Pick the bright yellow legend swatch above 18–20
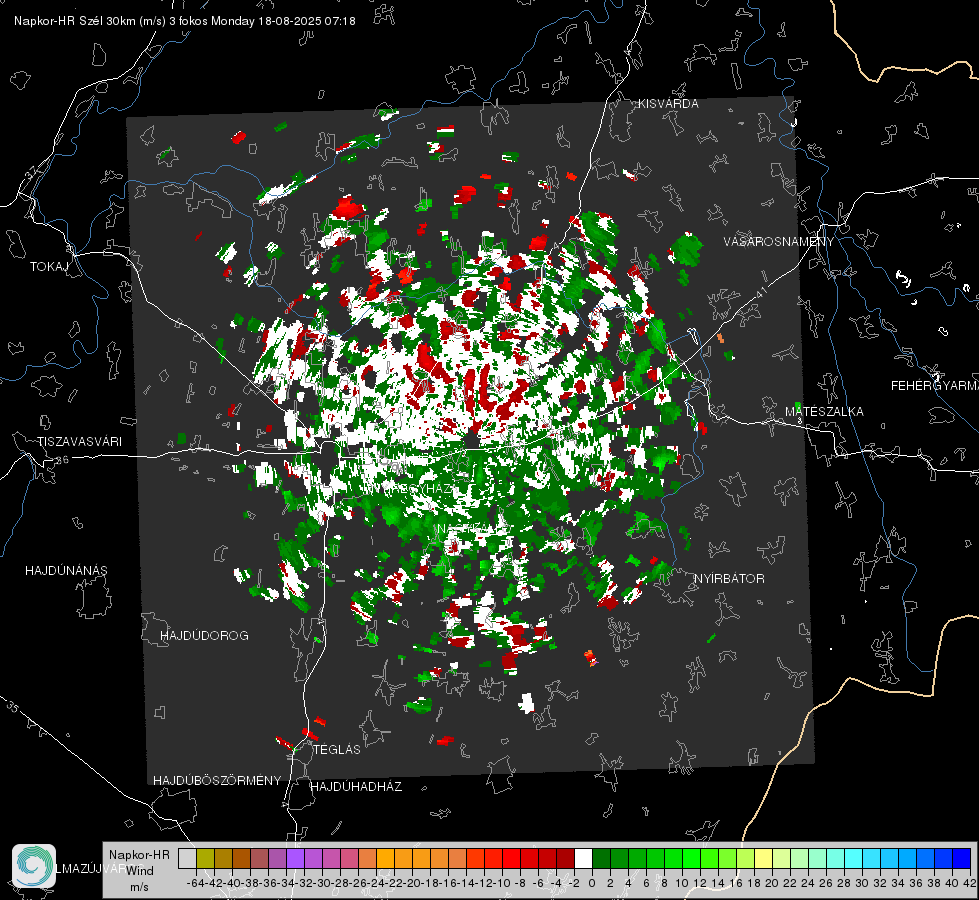This screenshot has height=900, width=979. [x=764, y=859]
